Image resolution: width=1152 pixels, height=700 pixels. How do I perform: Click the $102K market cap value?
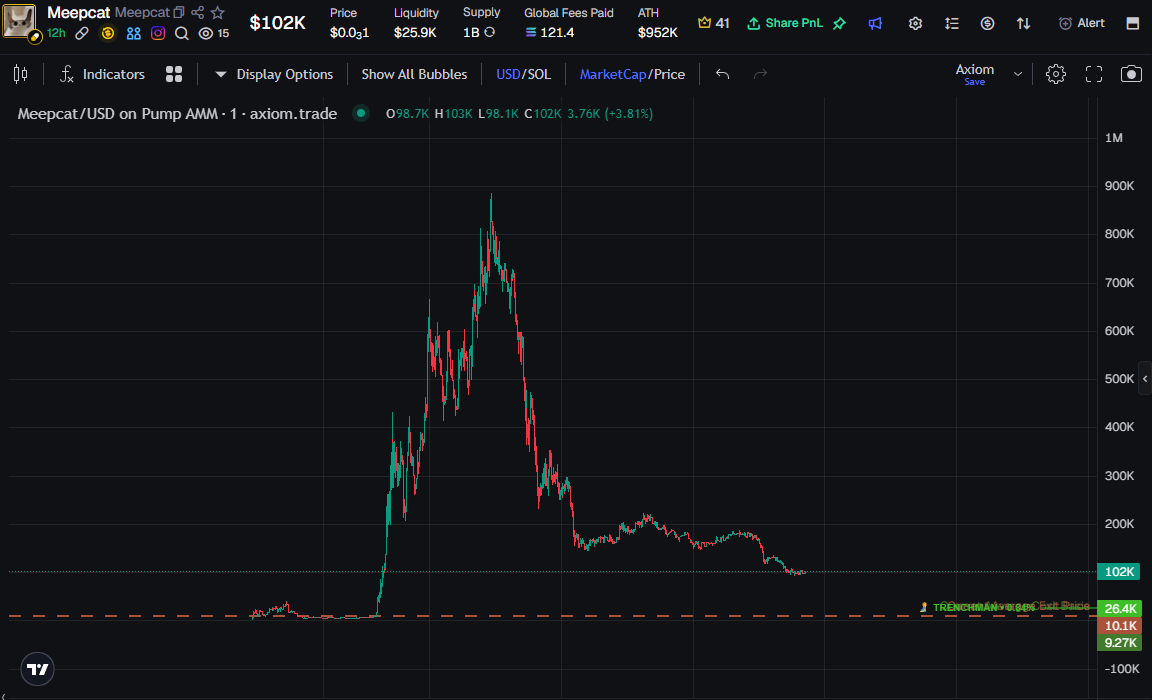[278, 23]
